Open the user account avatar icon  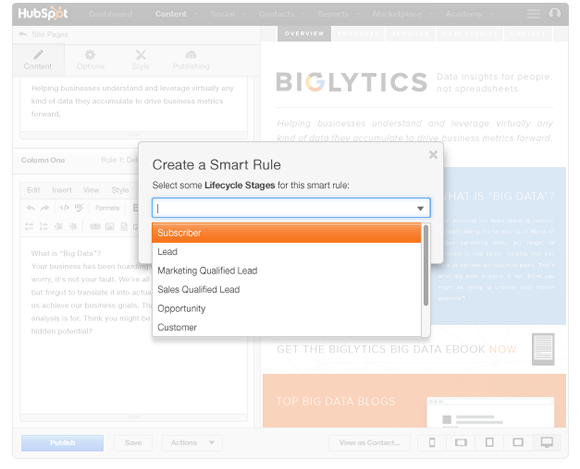[554, 13]
